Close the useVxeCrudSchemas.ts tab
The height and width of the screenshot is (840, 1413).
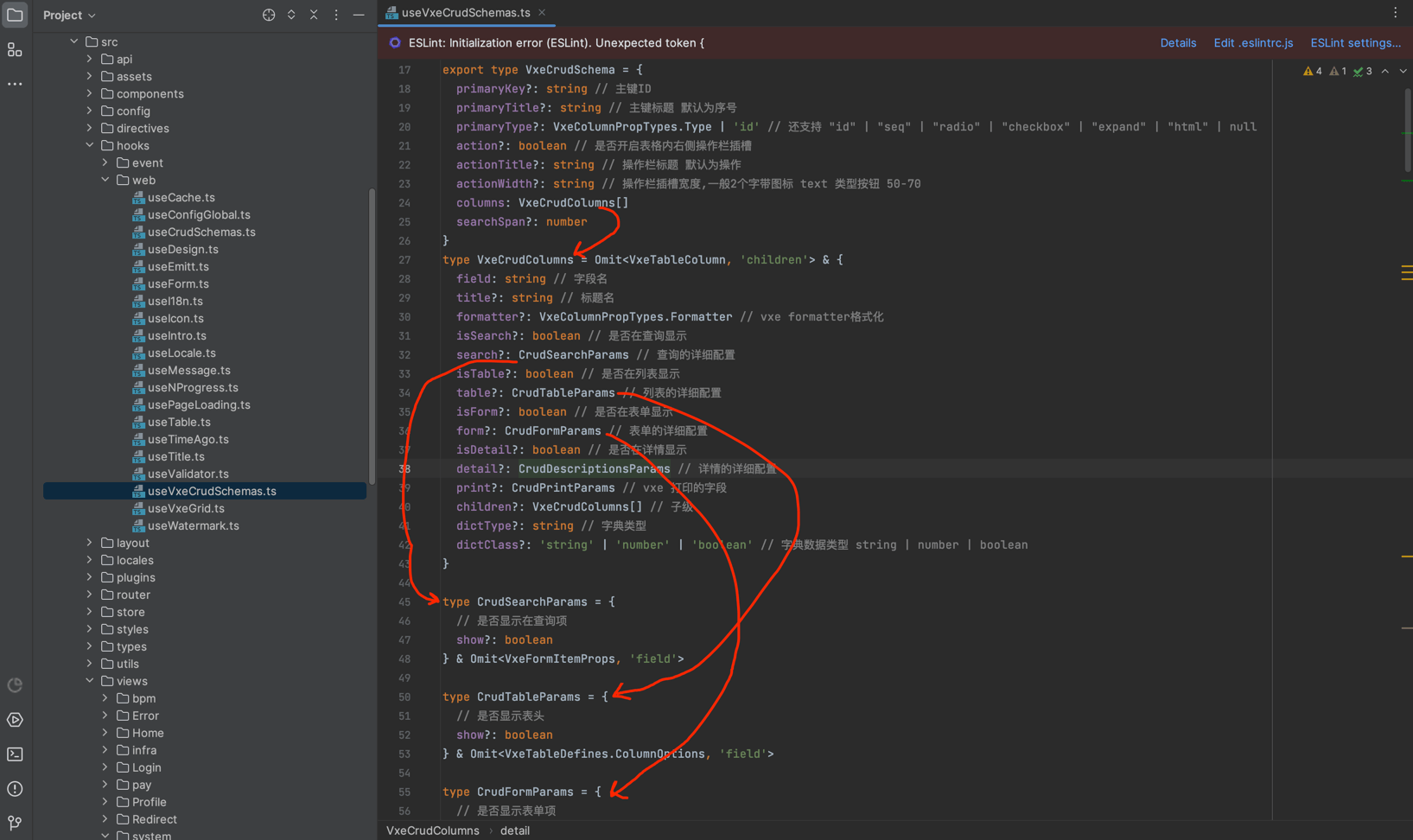click(542, 13)
